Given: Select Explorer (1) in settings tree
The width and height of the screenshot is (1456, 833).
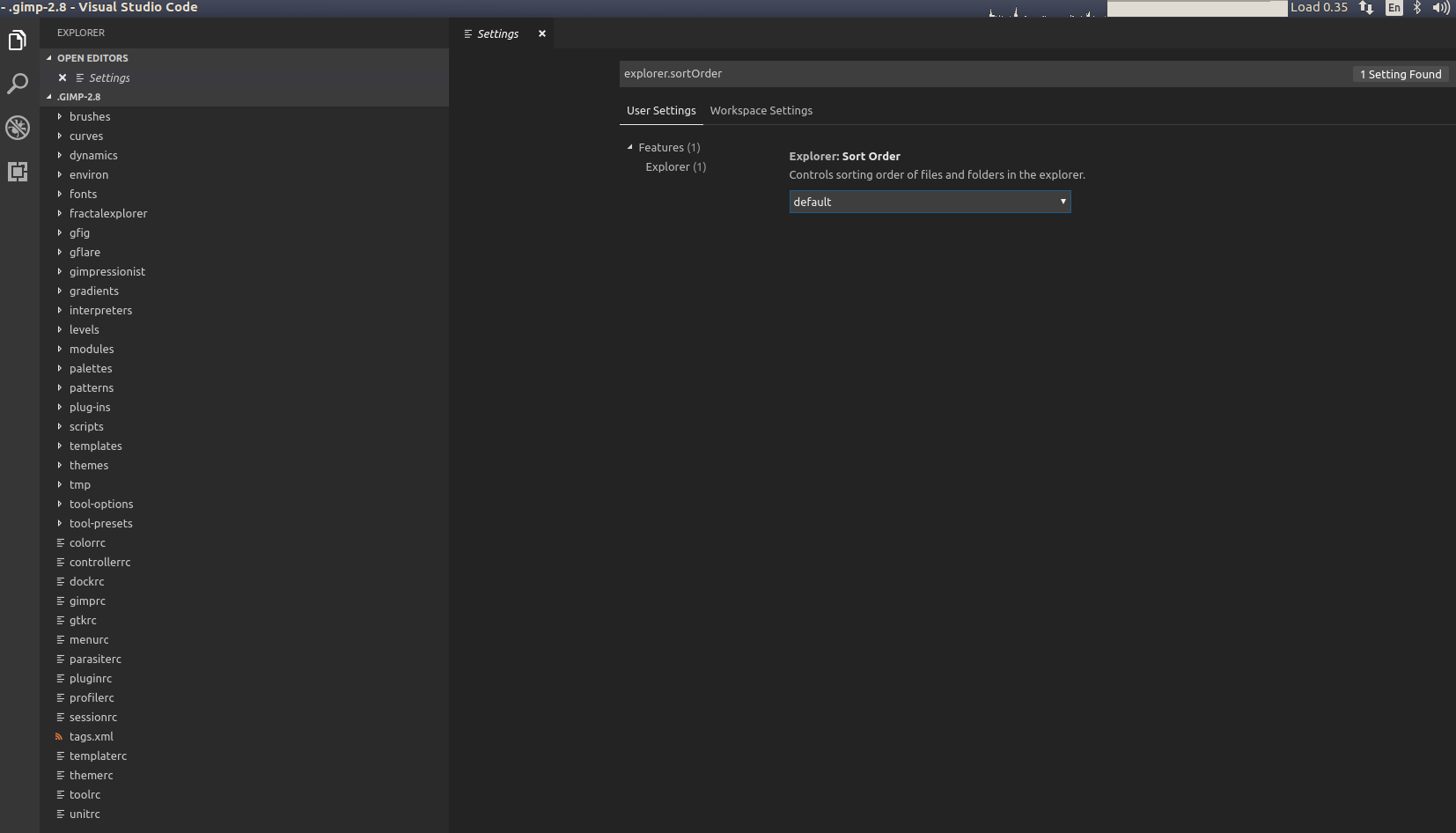Looking at the screenshot, I should pyautogui.click(x=675, y=166).
